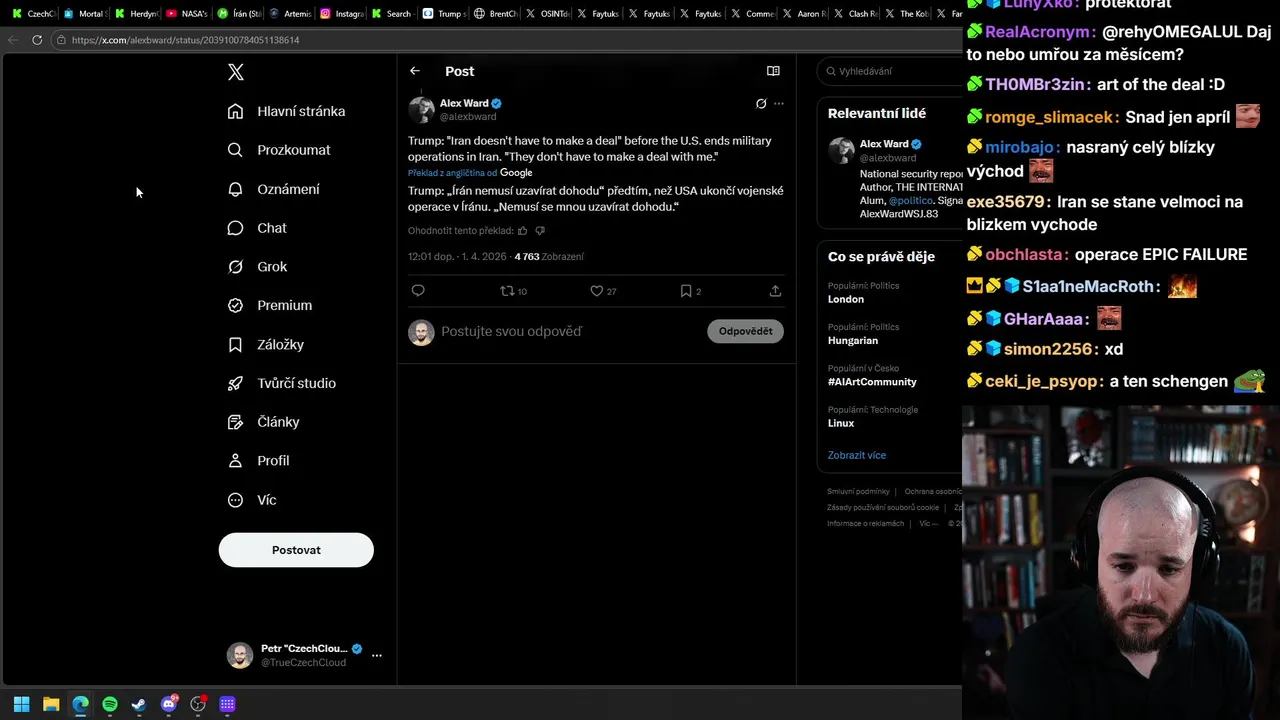1280x720 pixels.
Task: Open Discord from taskbar
Action: pos(169,705)
